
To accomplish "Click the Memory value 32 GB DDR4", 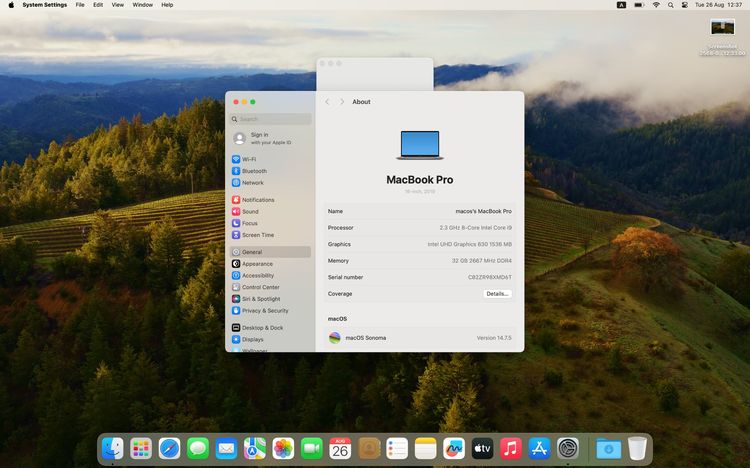I will coord(482,261).
